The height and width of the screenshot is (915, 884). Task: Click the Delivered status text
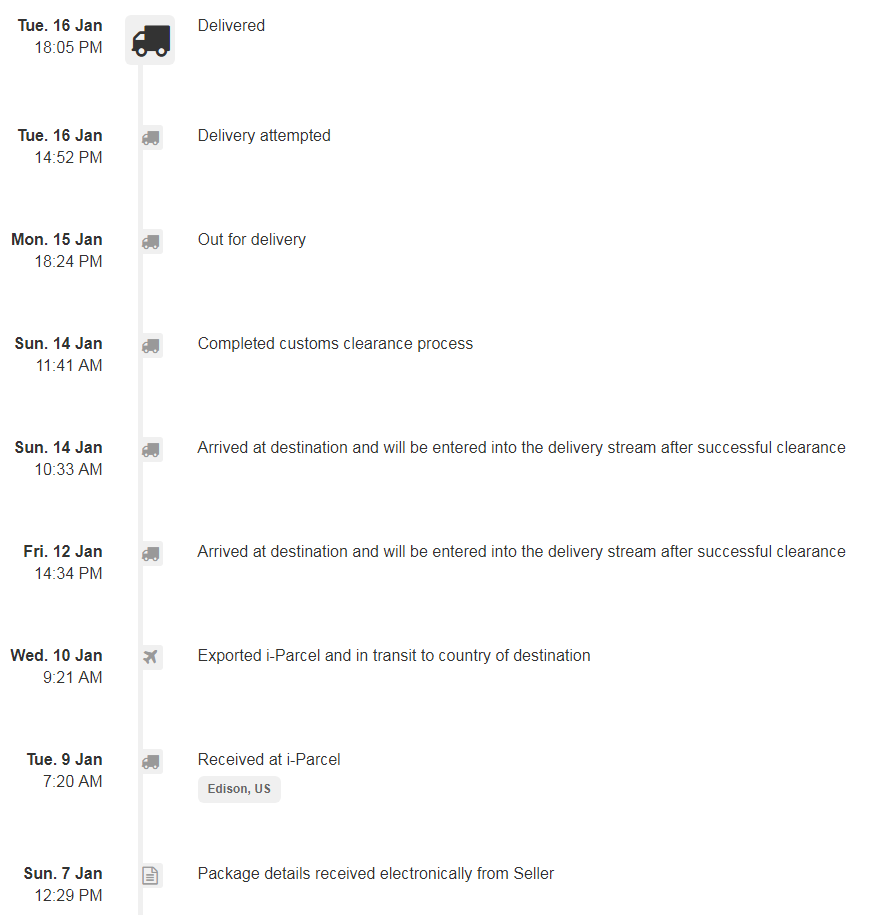click(231, 26)
